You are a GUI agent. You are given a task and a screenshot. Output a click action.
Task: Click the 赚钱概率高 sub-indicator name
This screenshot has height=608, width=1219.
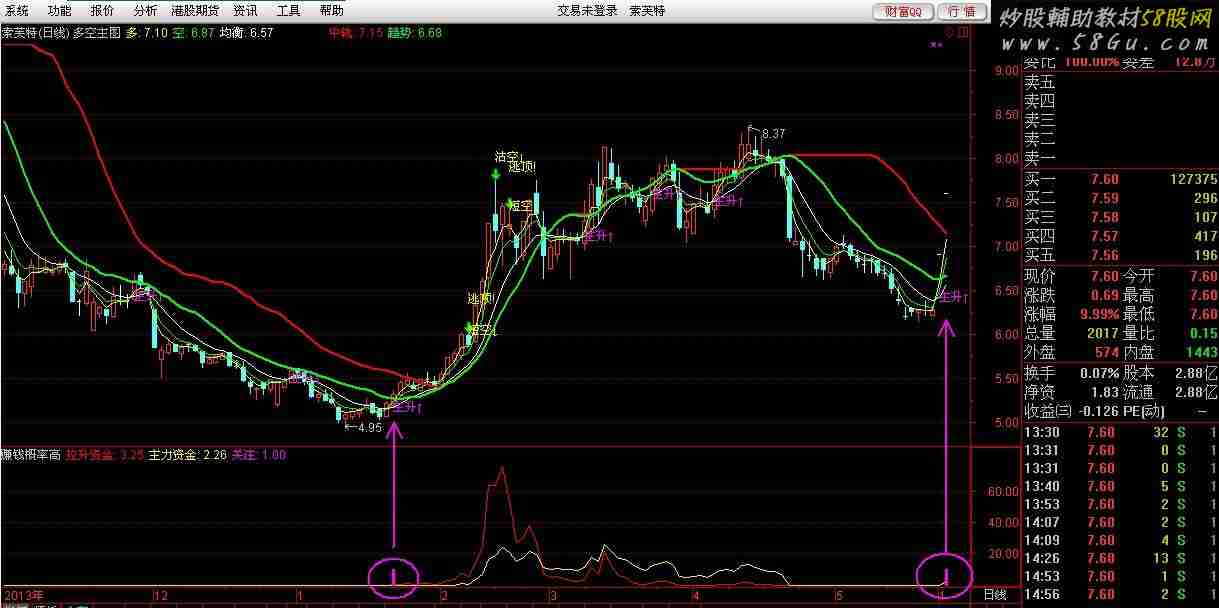pos(31,455)
